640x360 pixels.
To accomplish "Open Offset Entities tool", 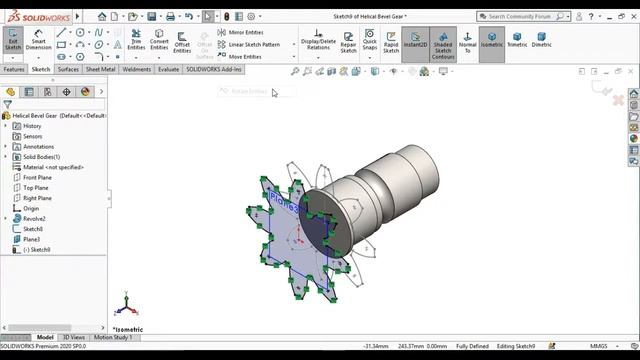I will (182, 42).
